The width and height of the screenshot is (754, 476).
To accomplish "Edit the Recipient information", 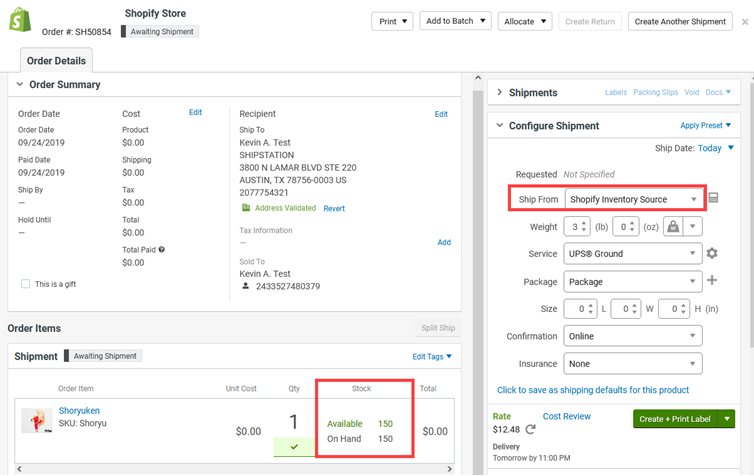I will click(x=441, y=114).
